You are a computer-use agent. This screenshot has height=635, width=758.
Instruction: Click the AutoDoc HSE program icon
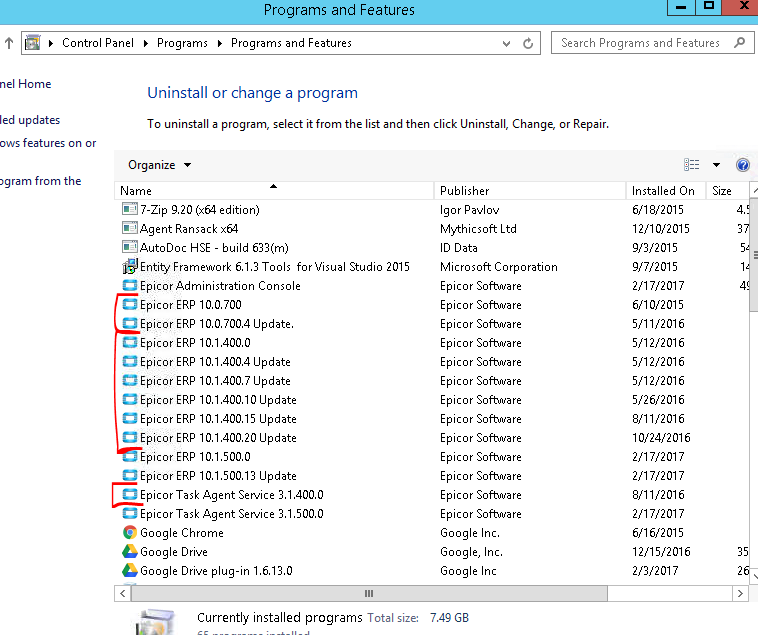[130, 247]
